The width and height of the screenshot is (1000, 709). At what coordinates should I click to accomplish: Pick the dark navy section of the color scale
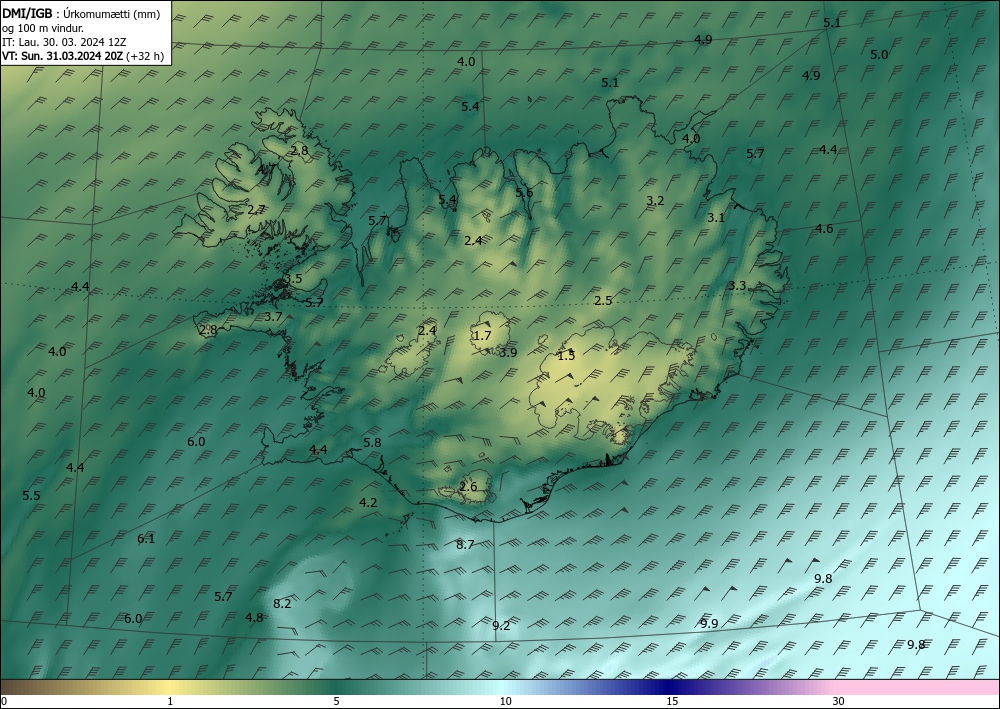(670, 687)
